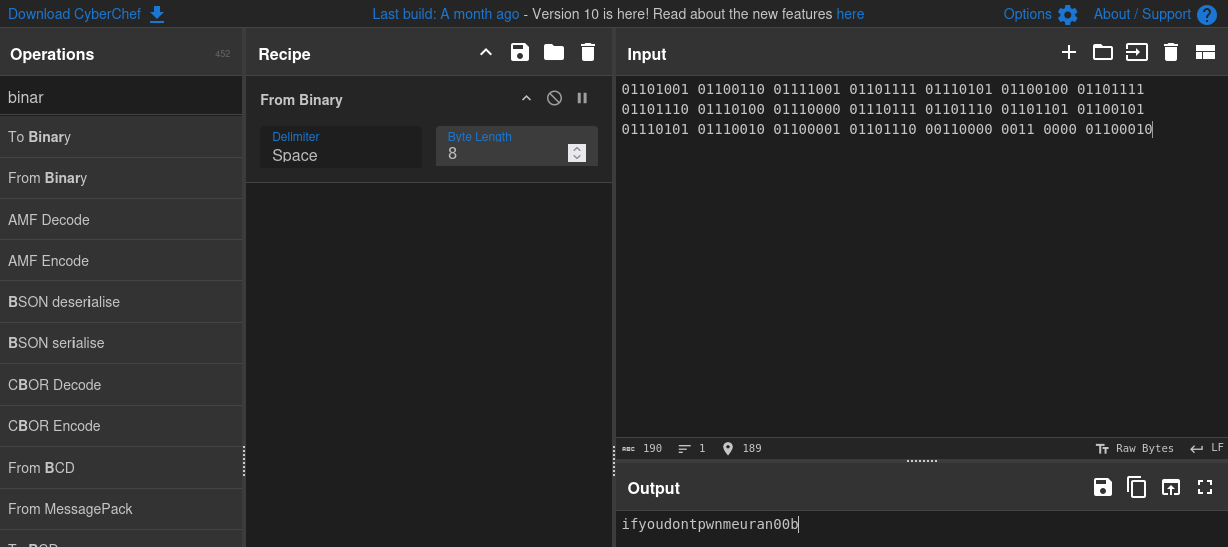Click the Operations panel heading
This screenshot has width=1228, height=547.
[x=52, y=54]
